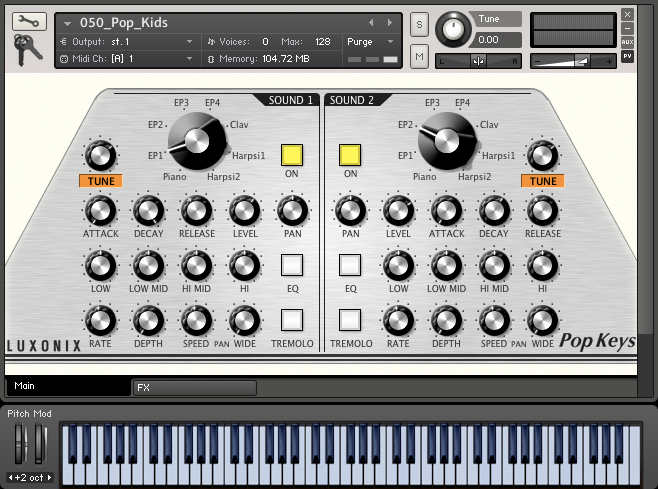Viewport: 658px width, 489px height.
Task: Adjust Sound 1 tune knob above TUNE
Action: (100, 156)
